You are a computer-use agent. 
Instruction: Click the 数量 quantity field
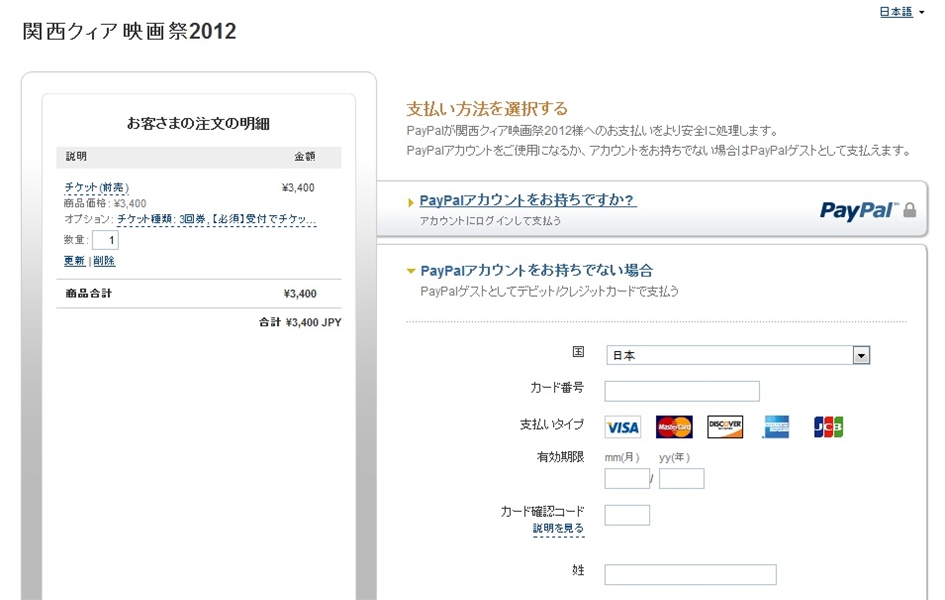tap(105, 240)
